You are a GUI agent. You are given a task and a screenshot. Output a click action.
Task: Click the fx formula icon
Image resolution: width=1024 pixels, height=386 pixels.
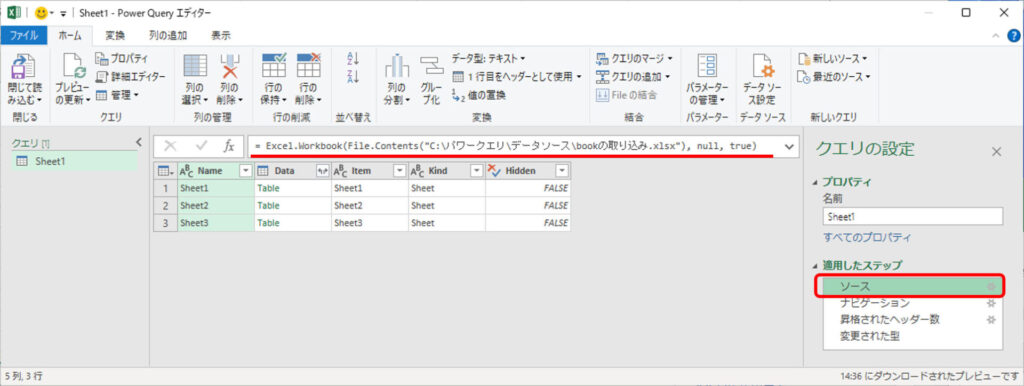229,147
